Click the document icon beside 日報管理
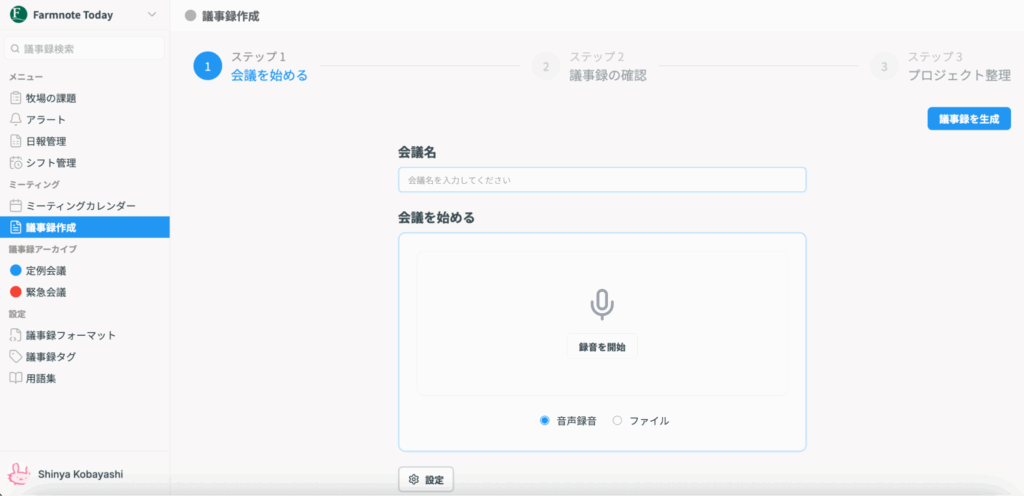 click(15, 141)
